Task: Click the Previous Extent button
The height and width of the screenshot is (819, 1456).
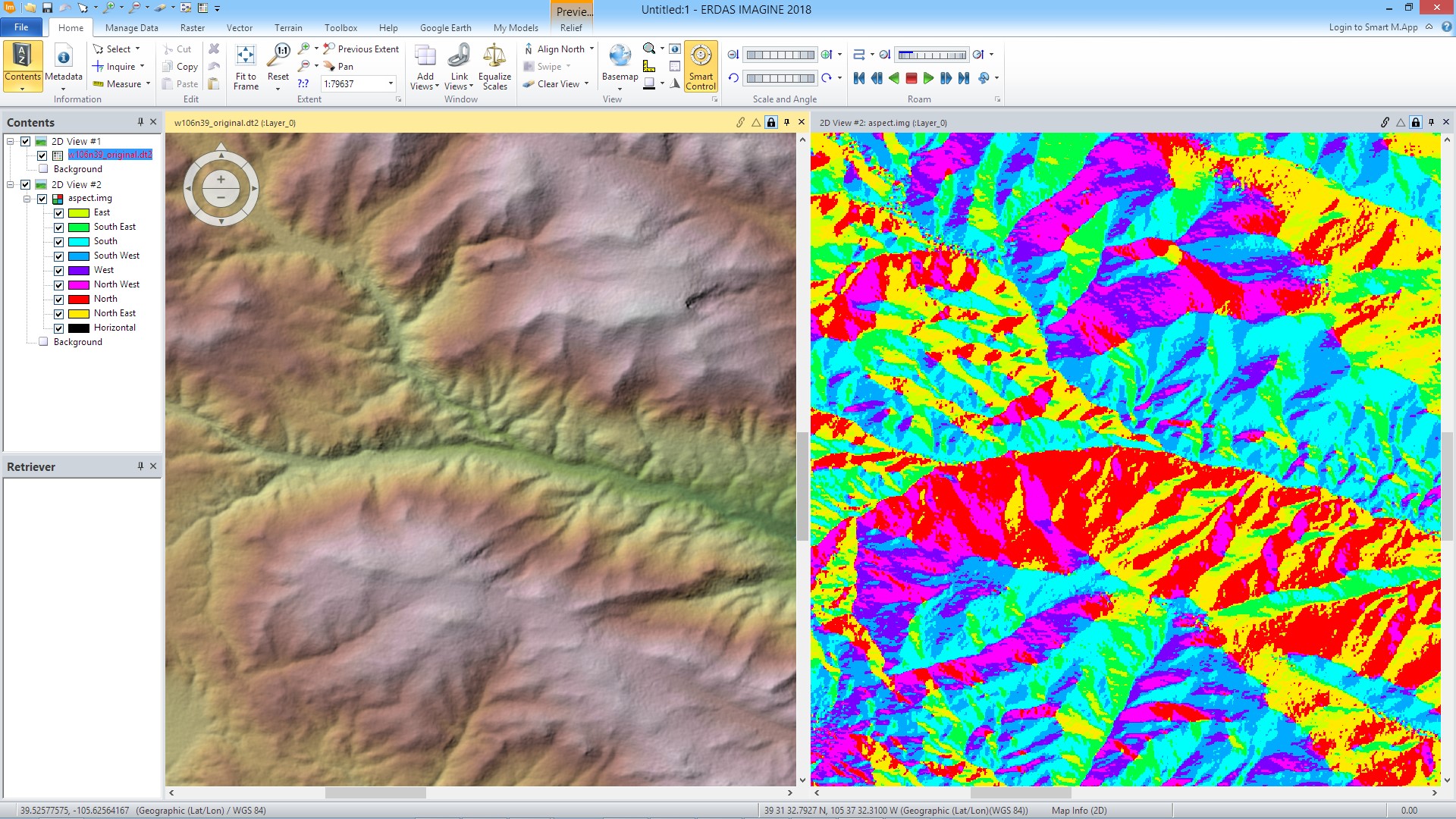Action: point(361,49)
